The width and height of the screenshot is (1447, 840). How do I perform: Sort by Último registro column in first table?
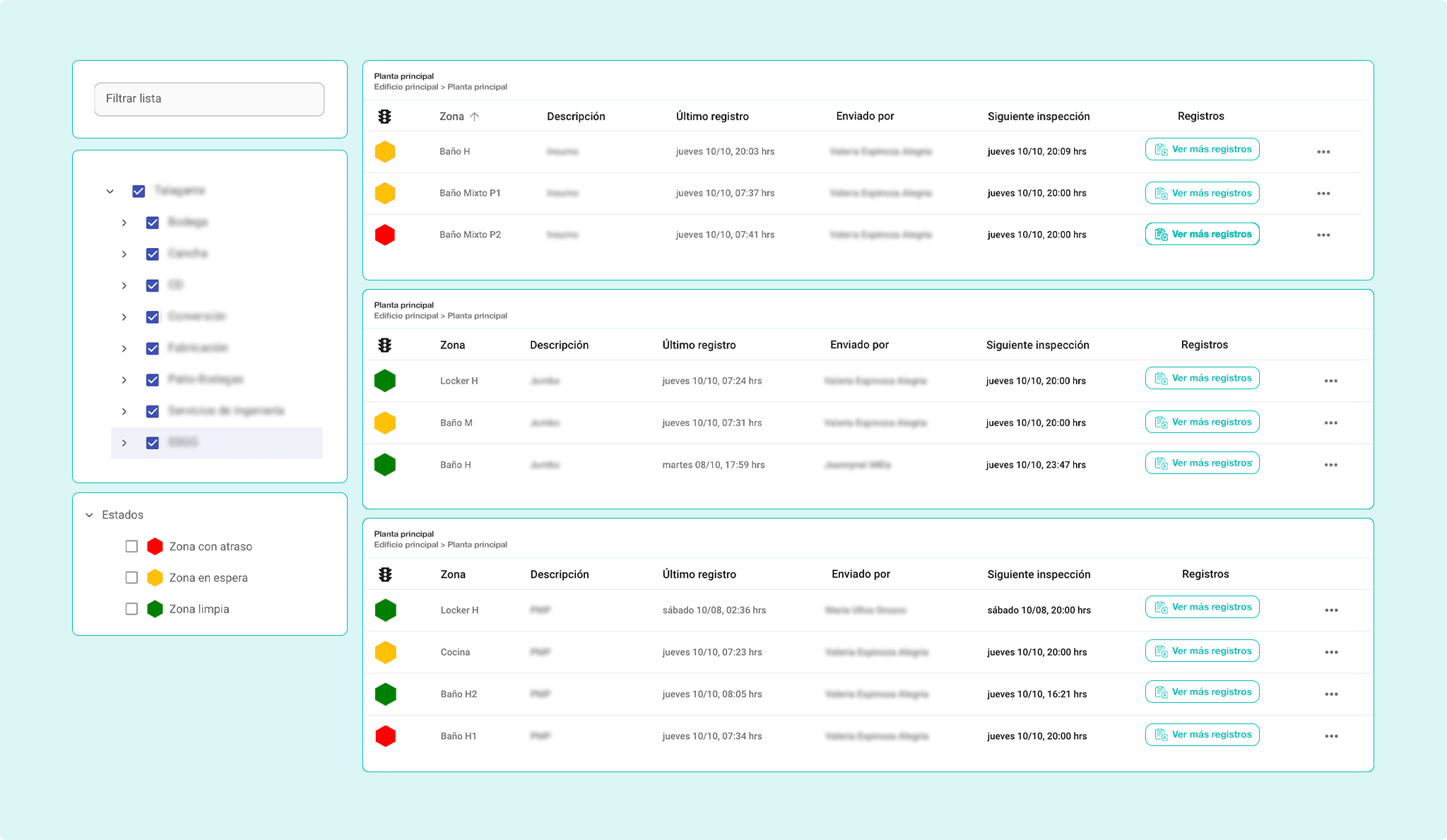[711, 117]
